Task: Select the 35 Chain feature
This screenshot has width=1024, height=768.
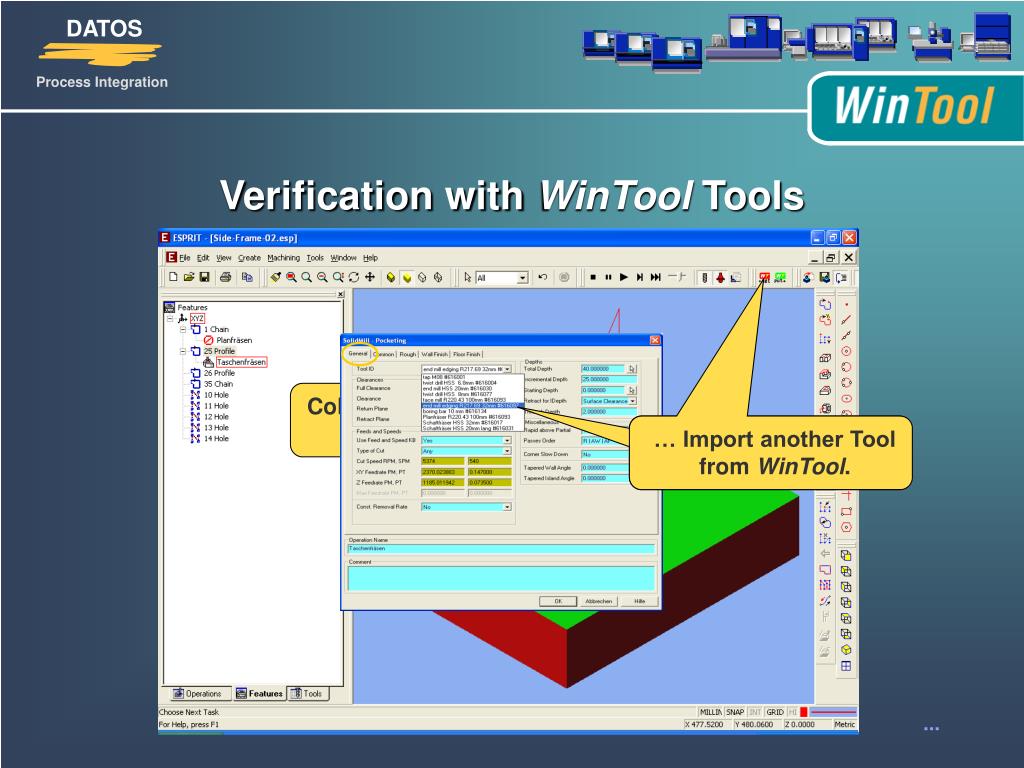Action: 218,384
